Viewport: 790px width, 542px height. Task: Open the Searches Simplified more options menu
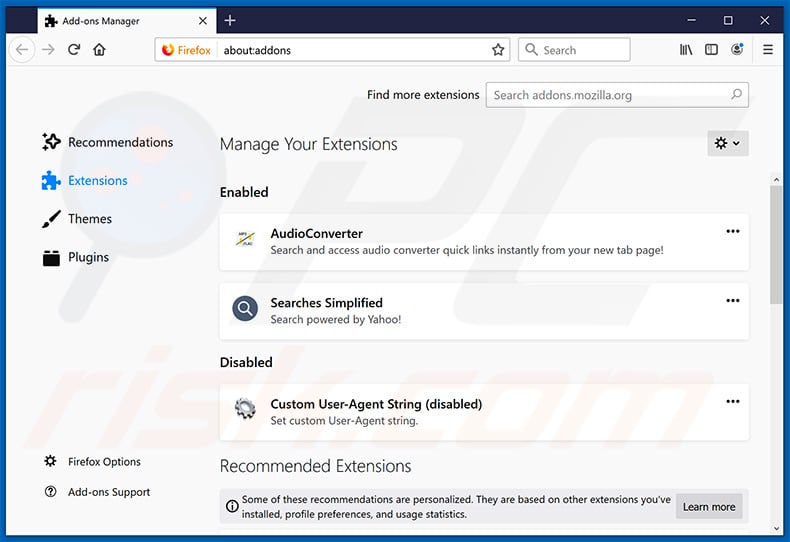tap(732, 301)
